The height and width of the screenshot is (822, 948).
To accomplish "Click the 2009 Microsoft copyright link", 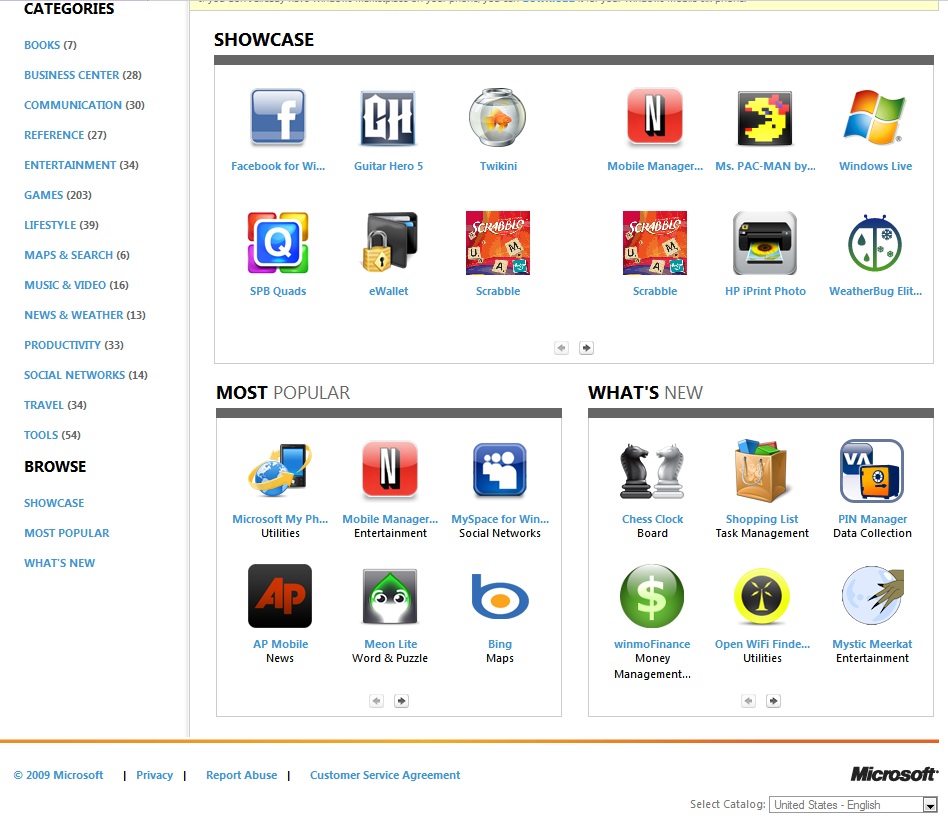I will point(59,775).
